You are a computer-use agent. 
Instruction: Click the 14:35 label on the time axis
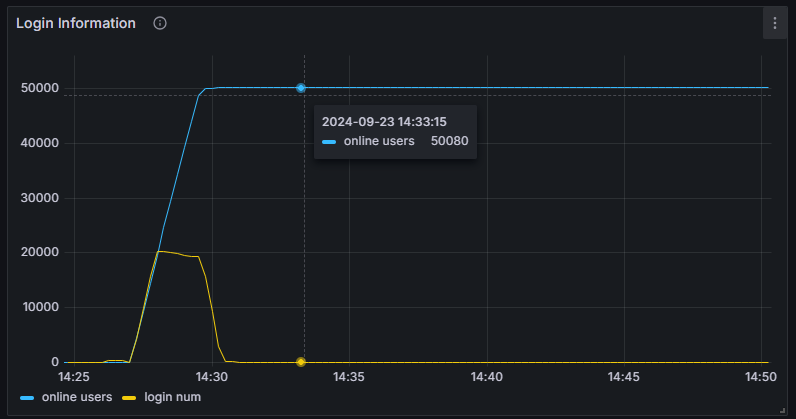coord(349,378)
